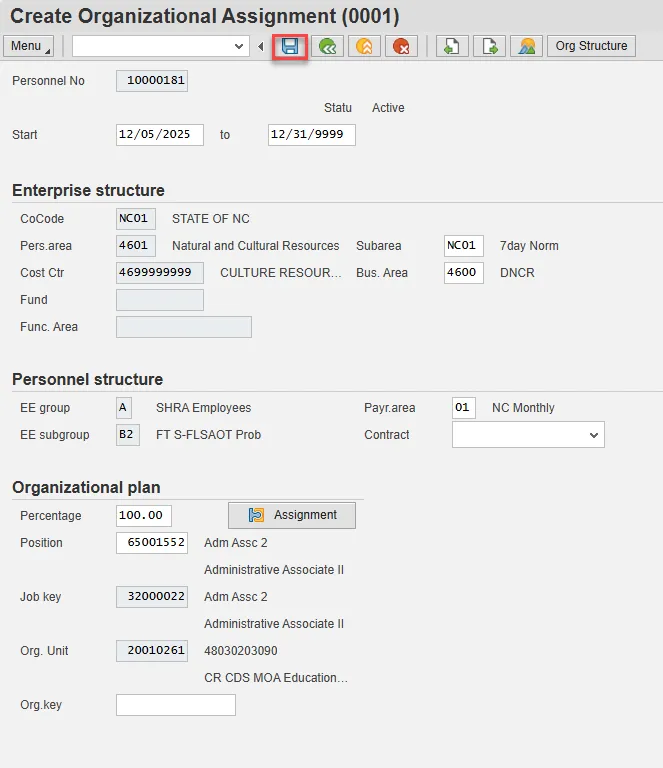Image resolution: width=663 pixels, height=768 pixels.
Task: Click the small arrow beside the command field
Action: (x=261, y=46)
